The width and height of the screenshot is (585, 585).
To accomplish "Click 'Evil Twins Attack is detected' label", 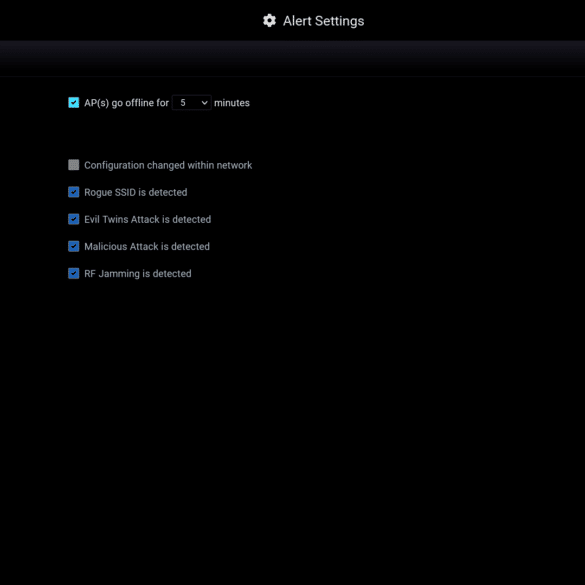I will tap(148, 219).
